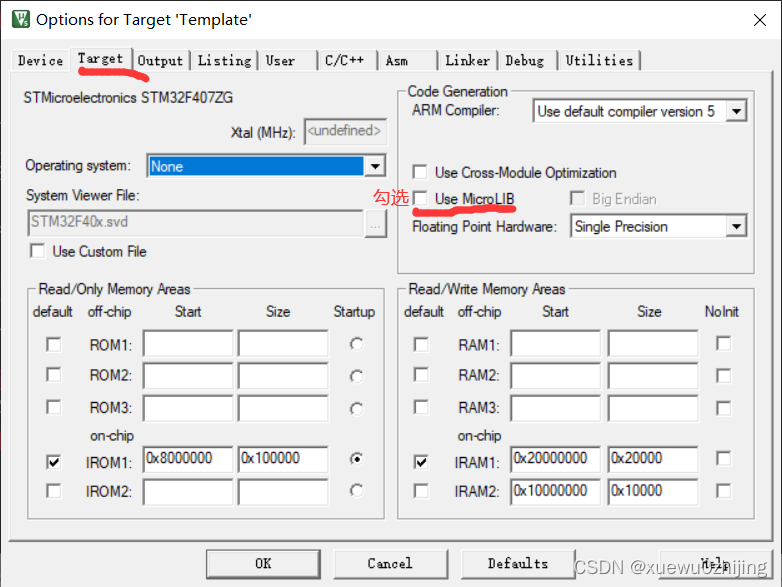
Task: Click the IROM2 Start field
Action: (188, 492)
